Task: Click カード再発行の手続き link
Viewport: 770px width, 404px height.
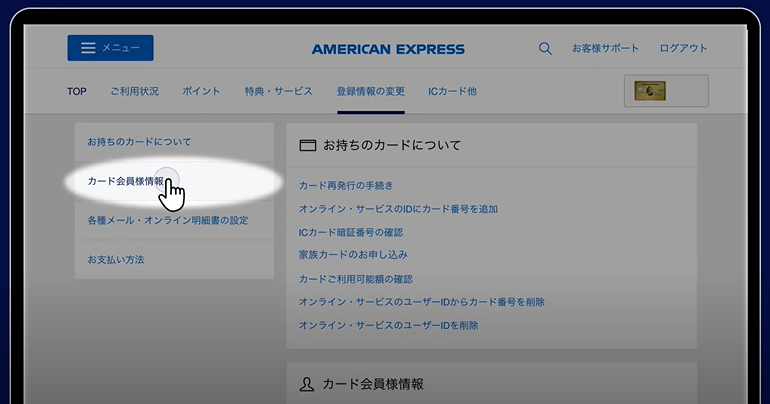Action: (x=346, y=185)
